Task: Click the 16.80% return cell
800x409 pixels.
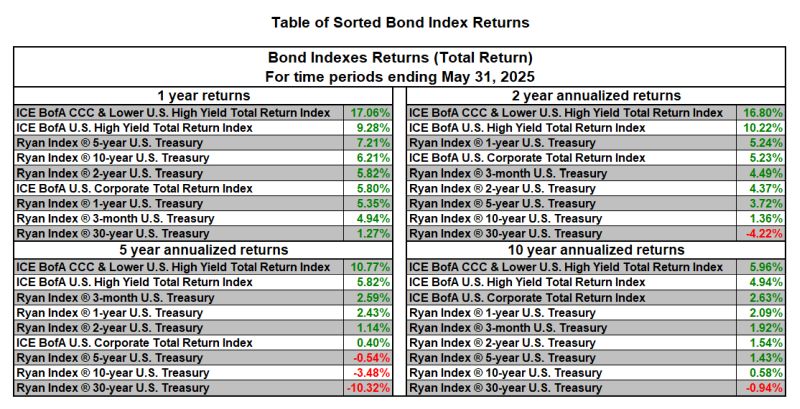Action: point(763,113)
